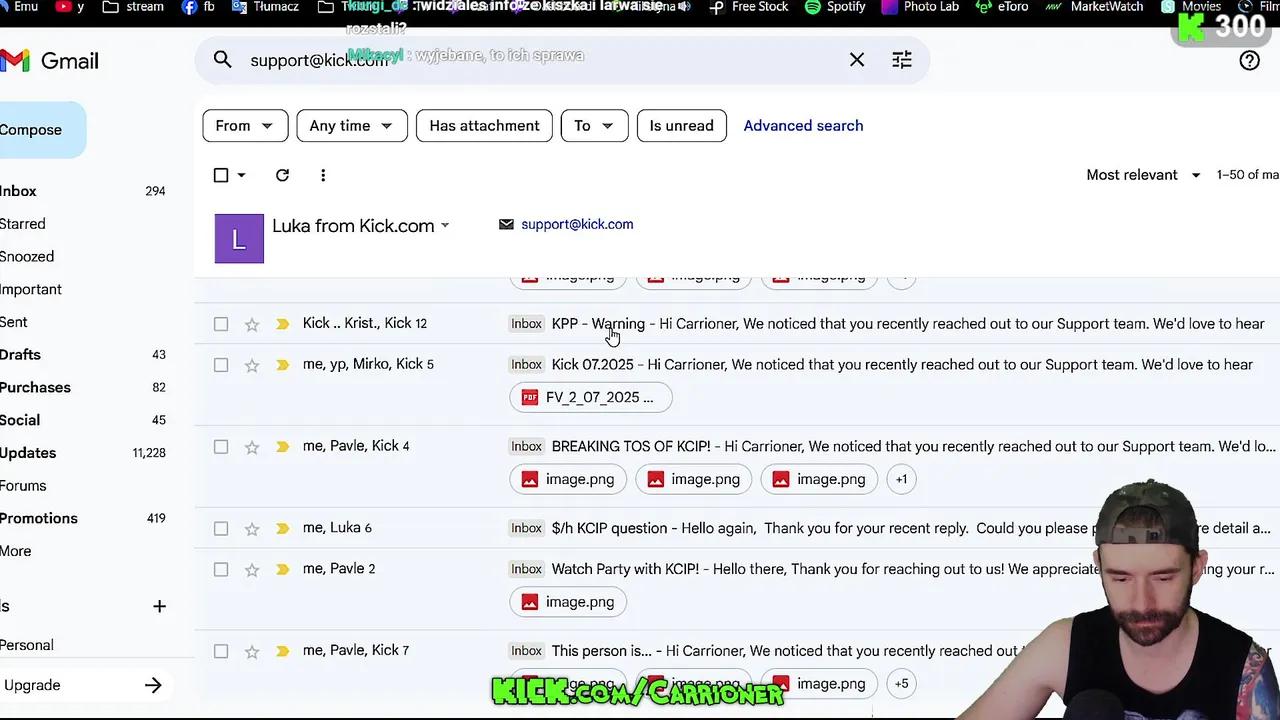Add a new label with plus icon
The width and height of the screenshot is (1280, 720).
pos(159,606)
